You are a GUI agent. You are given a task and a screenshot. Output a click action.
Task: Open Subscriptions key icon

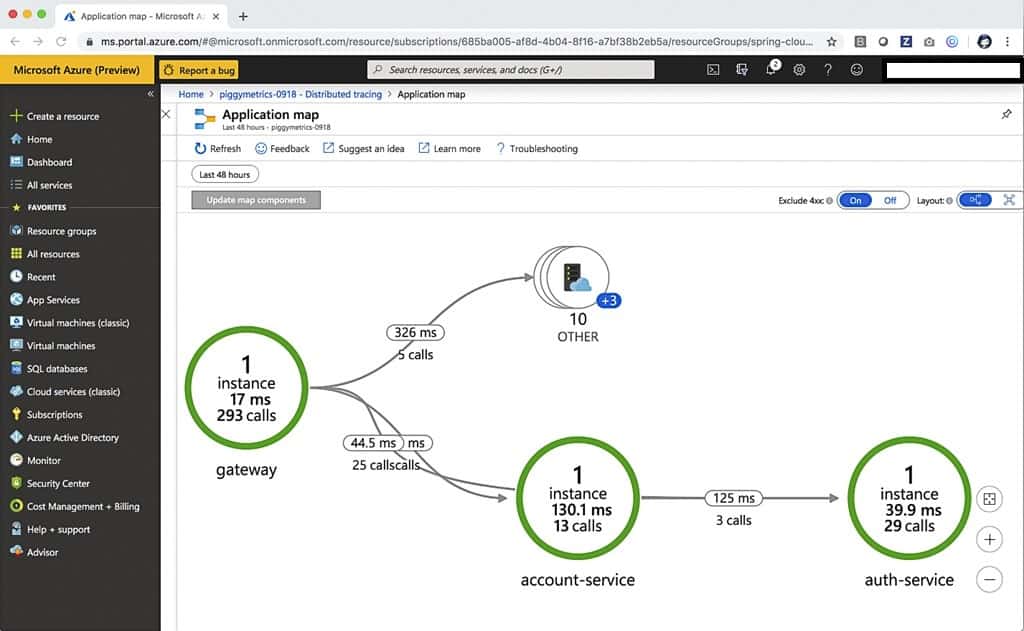click(x=16, y=414)
